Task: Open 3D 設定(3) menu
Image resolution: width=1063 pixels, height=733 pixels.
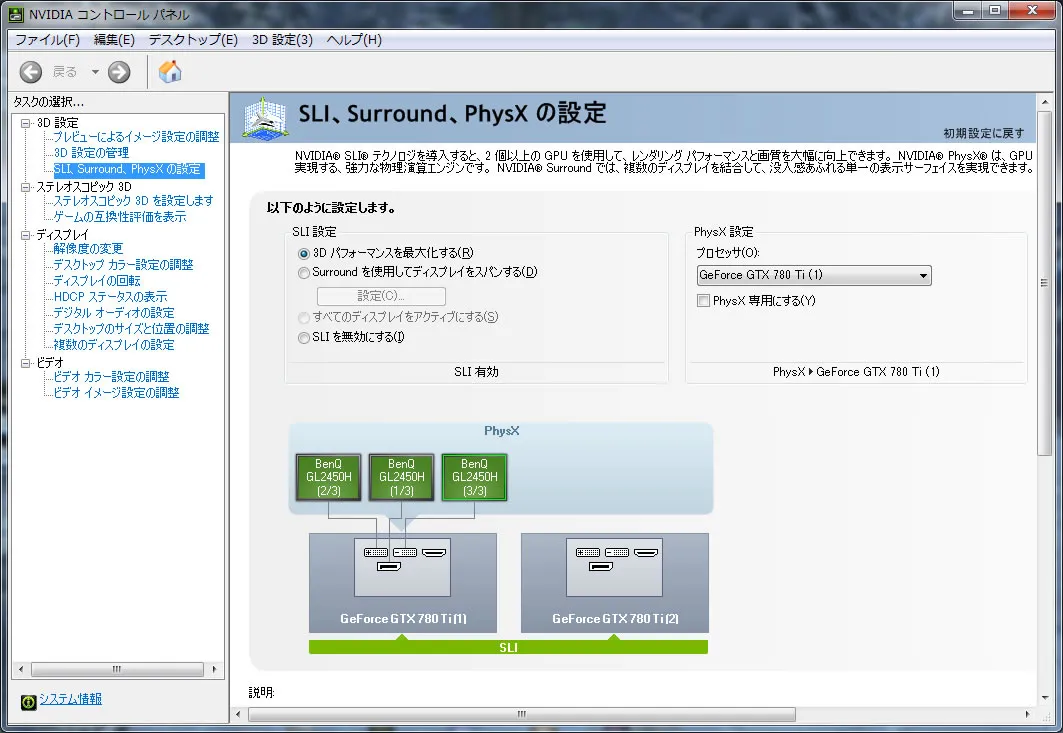Action: pyautogui.click(x=282, y=39)
